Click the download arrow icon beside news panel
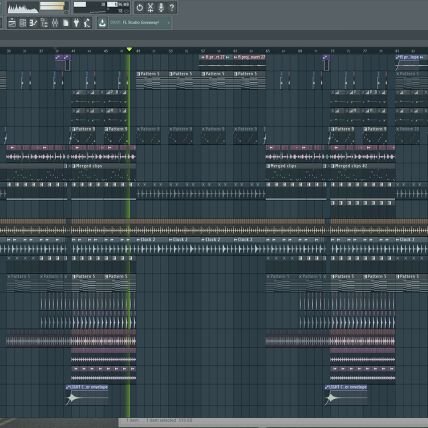428x428 pixels. tap(102, 23)
